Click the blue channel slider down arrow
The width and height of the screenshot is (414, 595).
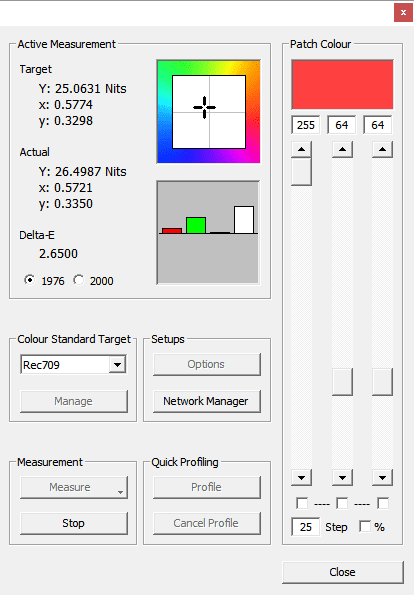[383, 478]
